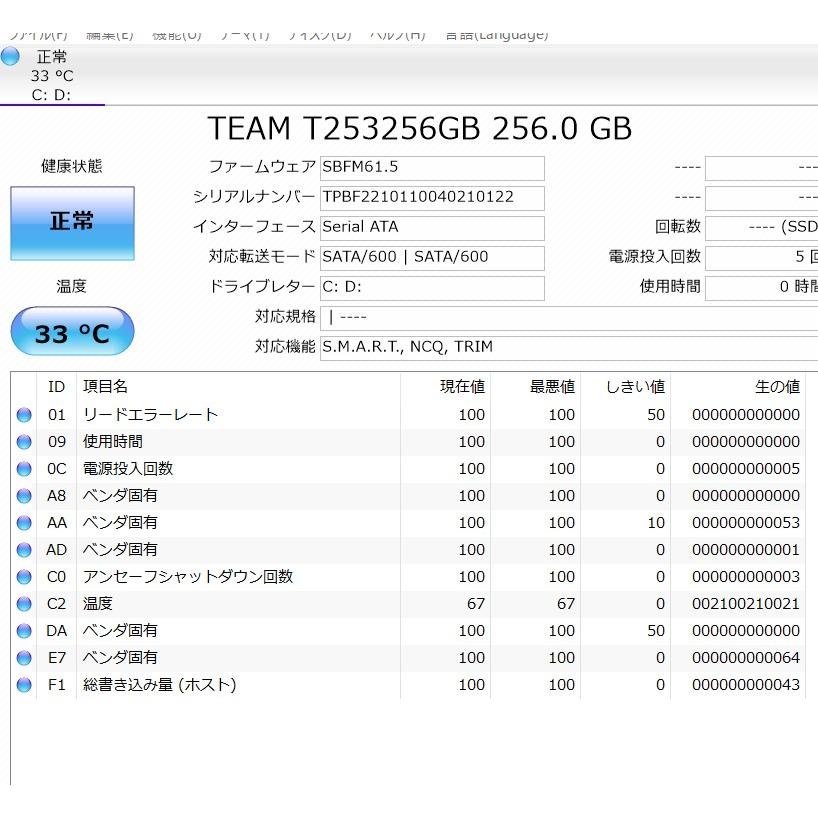Click status orb beside C2 温度 row
The image size is (818, 818).
point(24,604)
